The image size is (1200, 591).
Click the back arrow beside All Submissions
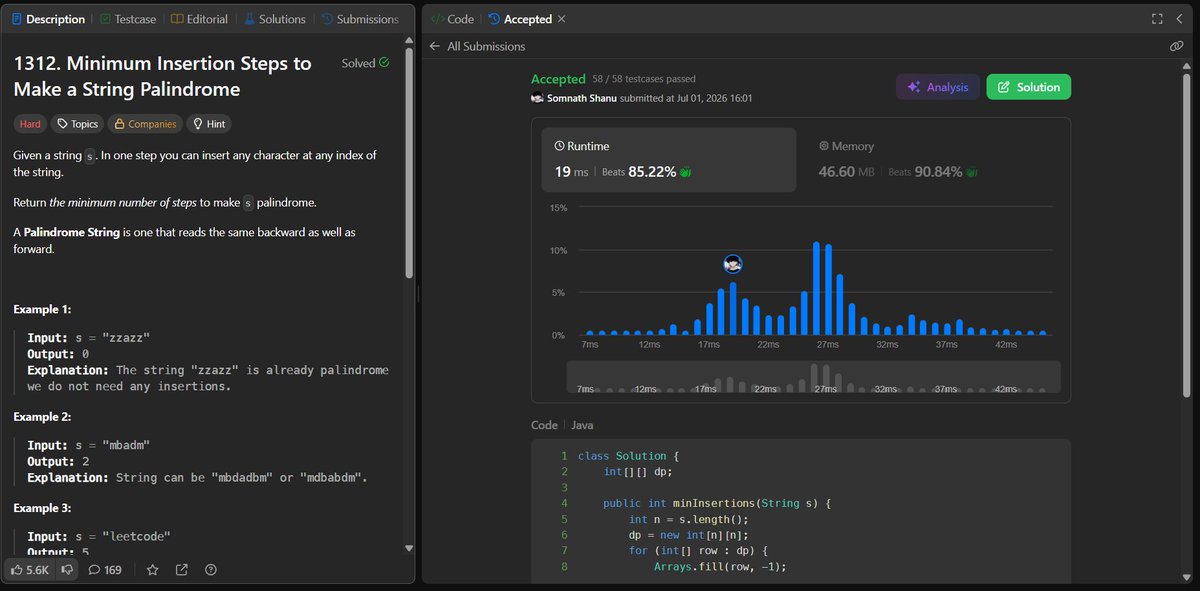tap(434, 46)
